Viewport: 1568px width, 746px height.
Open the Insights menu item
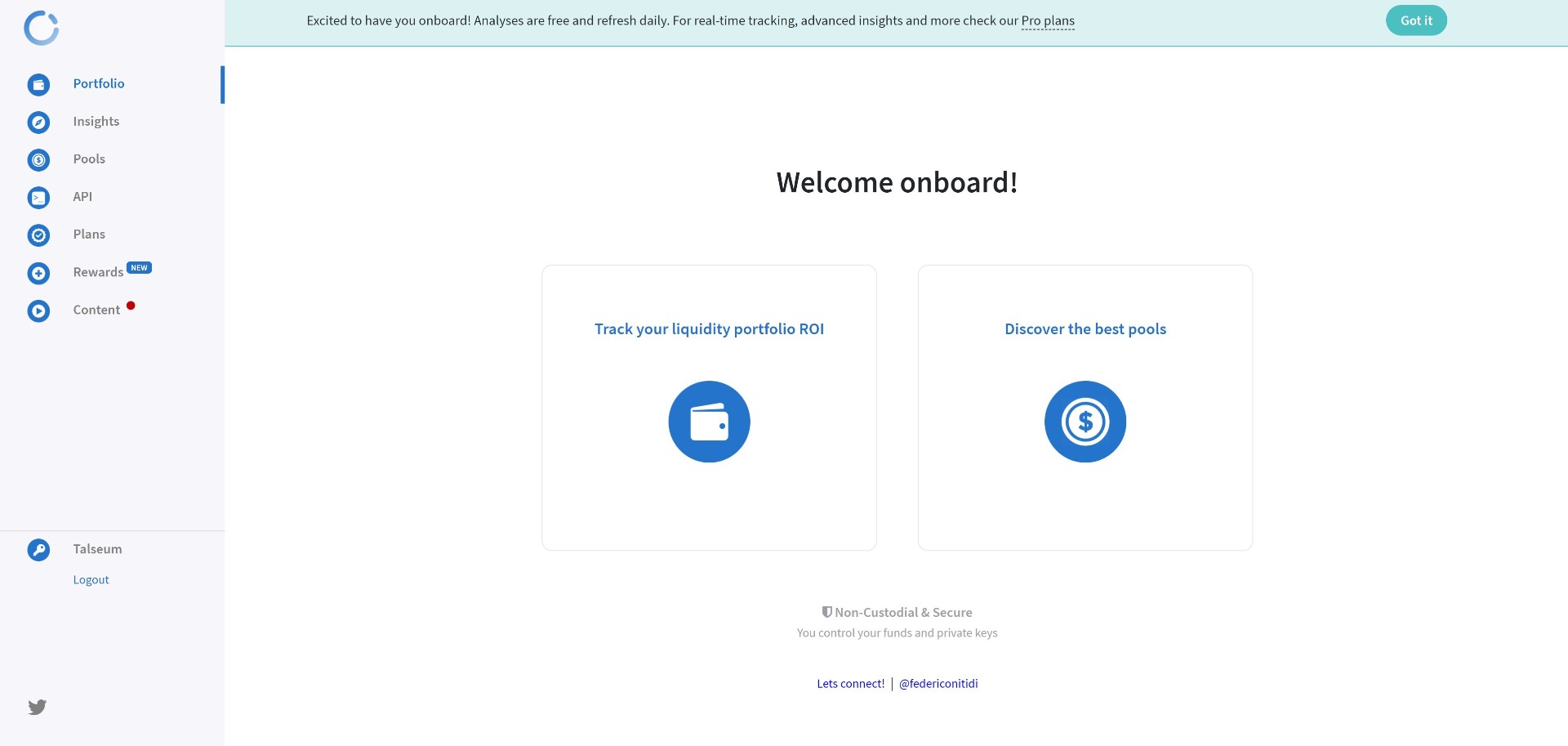[x=96, y=121]
